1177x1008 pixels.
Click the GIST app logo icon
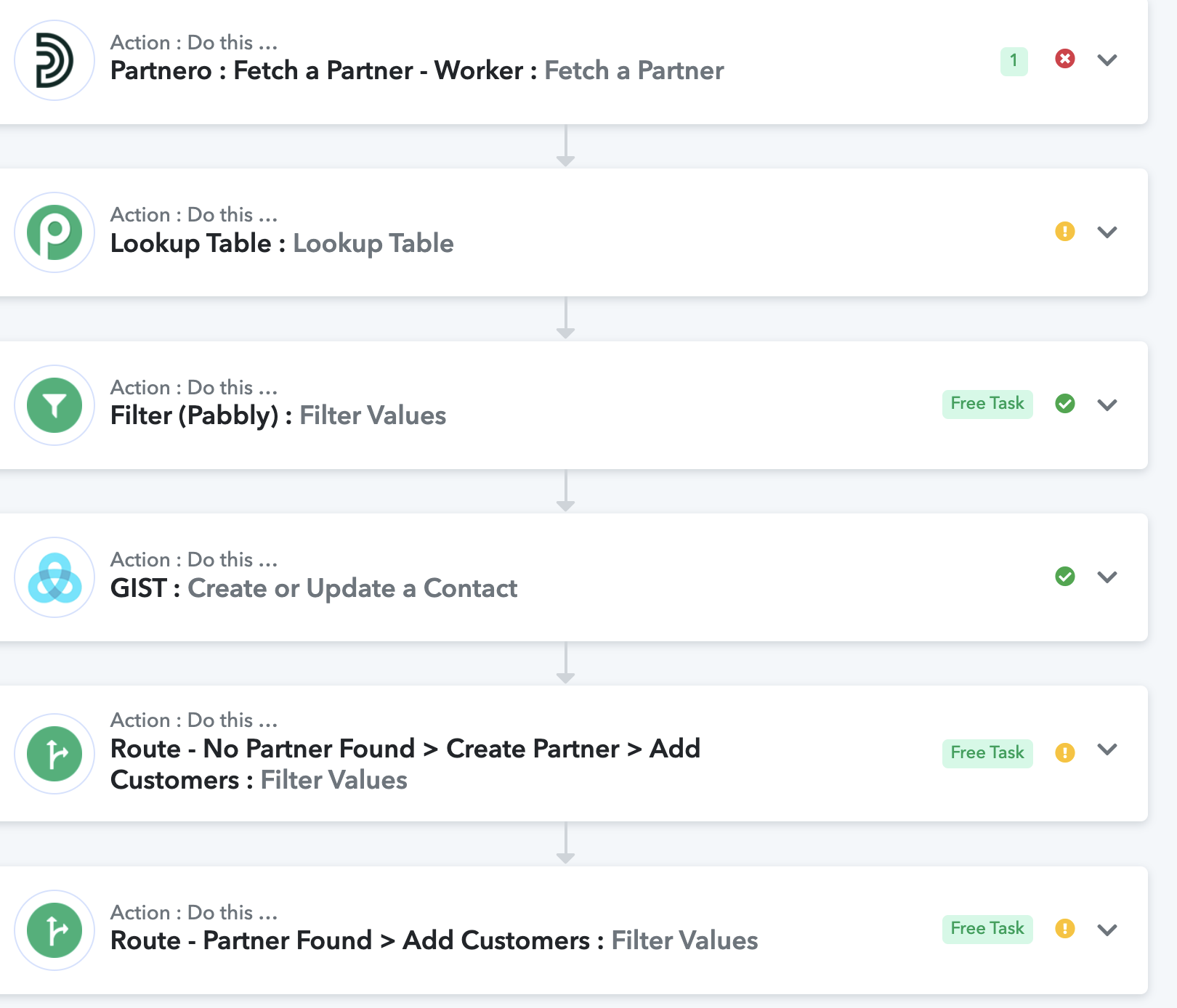point(54,577)
